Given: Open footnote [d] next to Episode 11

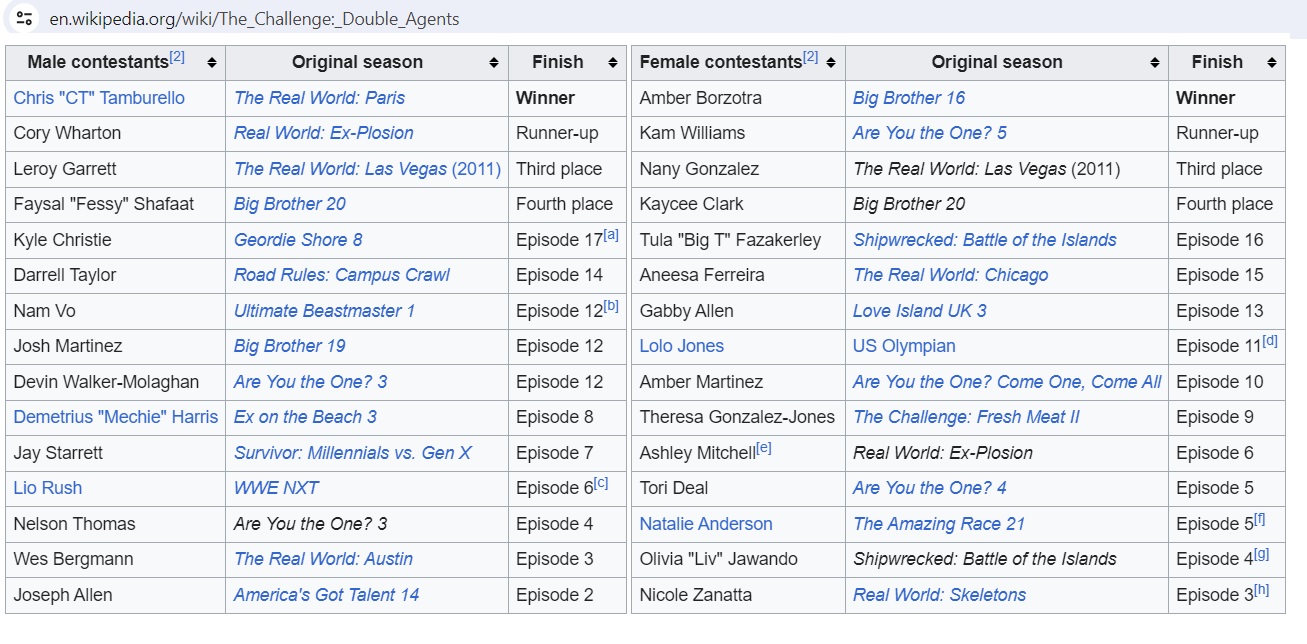Looking at the screenshot, I should pyautogui.click(x=1270, y=341).
